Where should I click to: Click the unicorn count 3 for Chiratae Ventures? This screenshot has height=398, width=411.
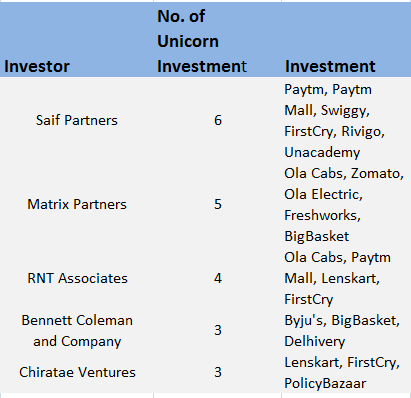tap(217, 372)
